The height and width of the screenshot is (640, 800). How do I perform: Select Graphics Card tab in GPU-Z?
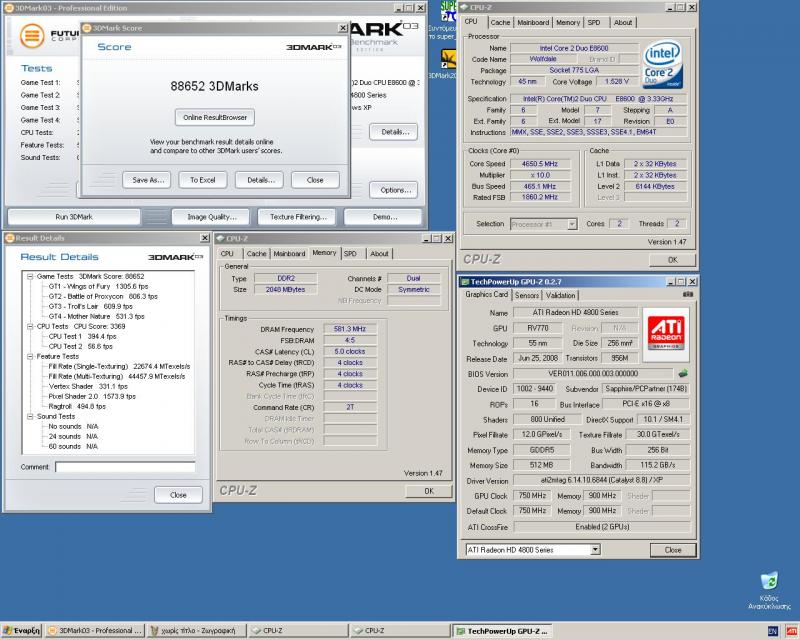486,294
